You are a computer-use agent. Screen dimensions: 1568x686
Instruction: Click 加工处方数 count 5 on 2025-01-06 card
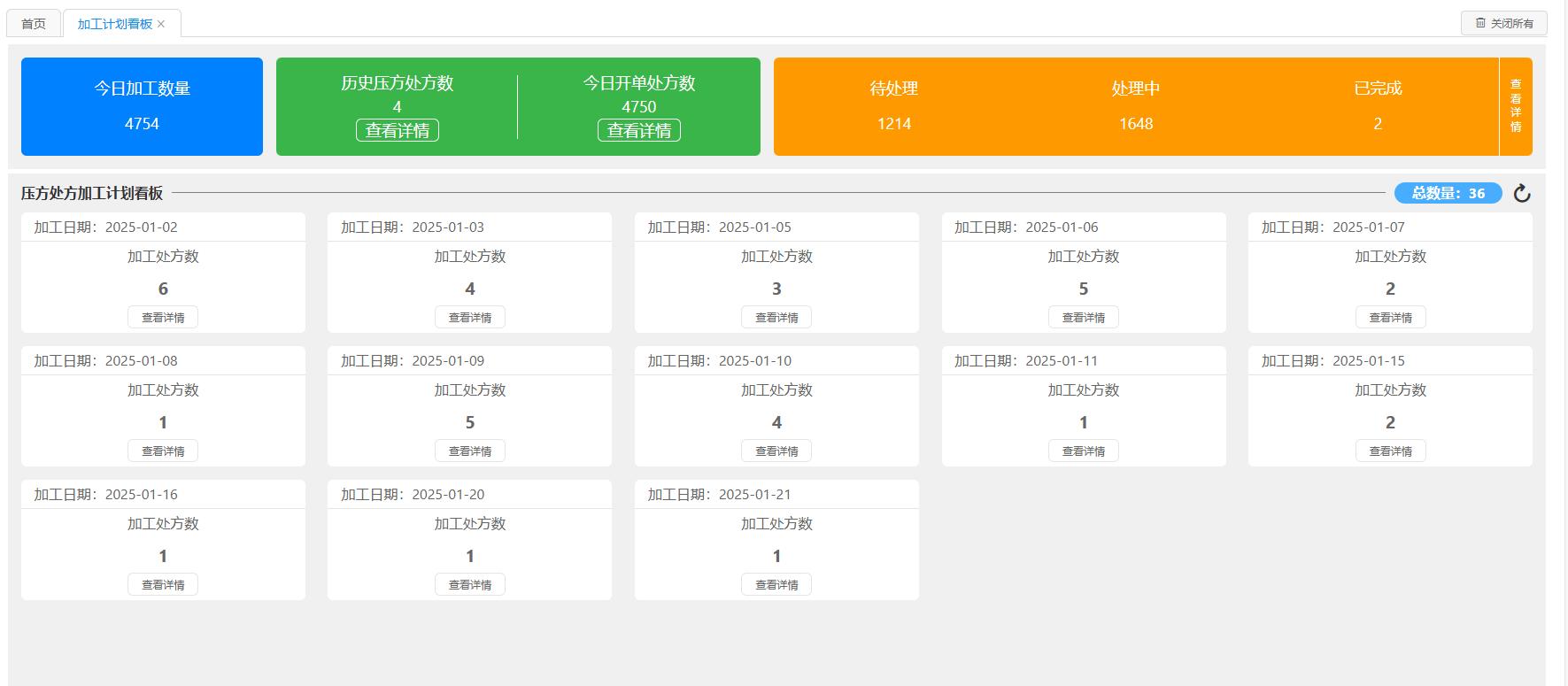pos(1084,289)
